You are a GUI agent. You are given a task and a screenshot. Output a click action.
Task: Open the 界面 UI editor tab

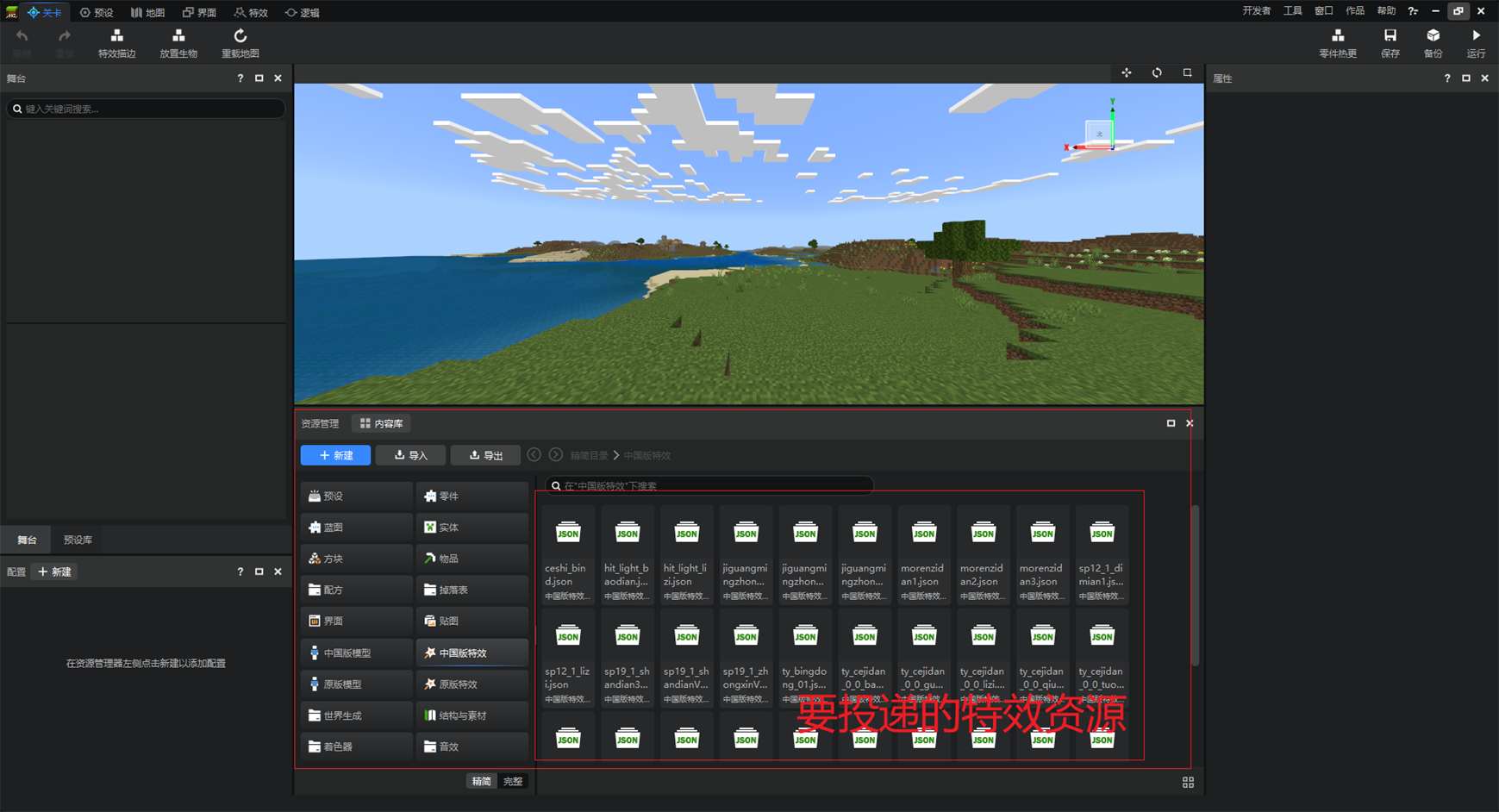pos(199,12)
